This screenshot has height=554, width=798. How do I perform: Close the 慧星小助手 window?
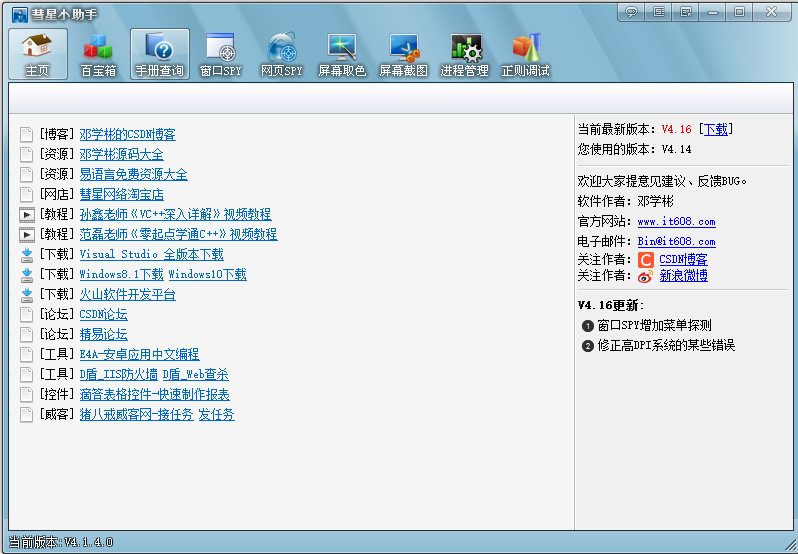(x=772, y=12)
